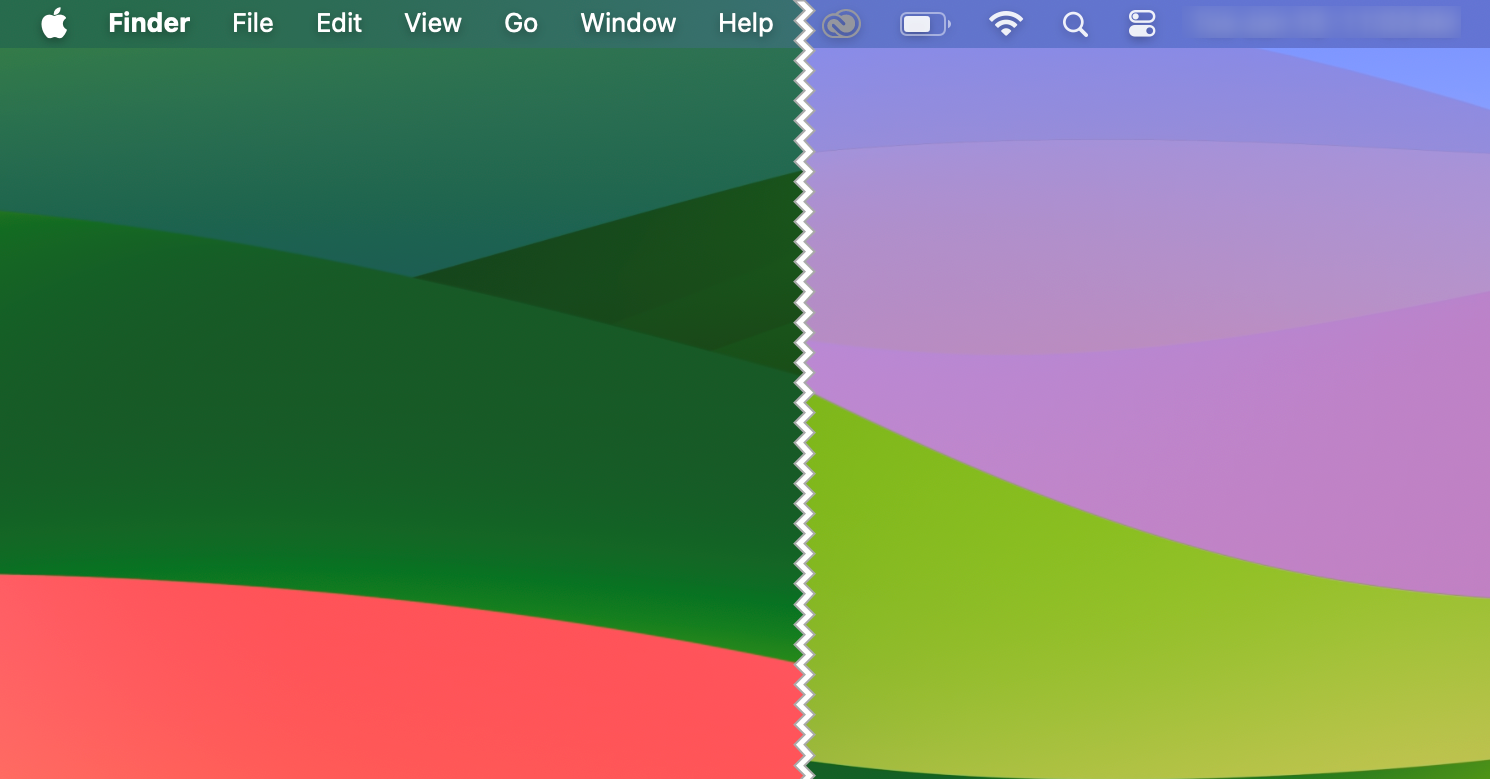The width and height of the screenshot is (1490, 779).
Task: Open the Window menu
Action: click(x=628, y=23)
